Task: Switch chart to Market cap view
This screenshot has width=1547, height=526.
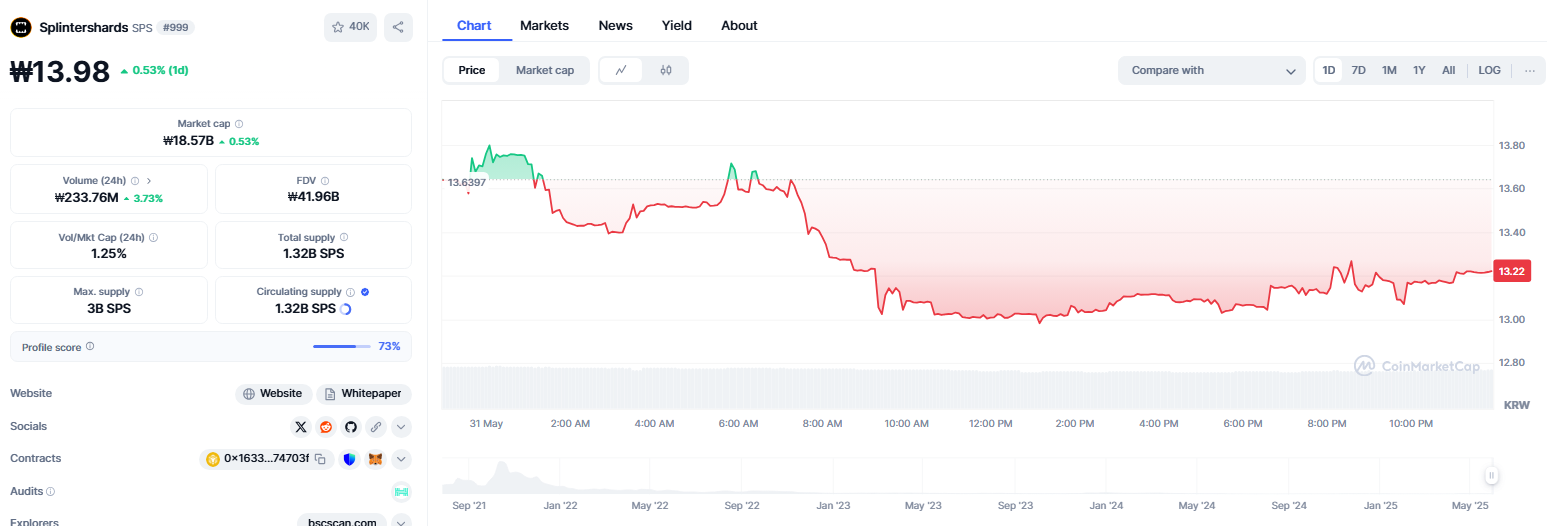Action: pos(545,70)
